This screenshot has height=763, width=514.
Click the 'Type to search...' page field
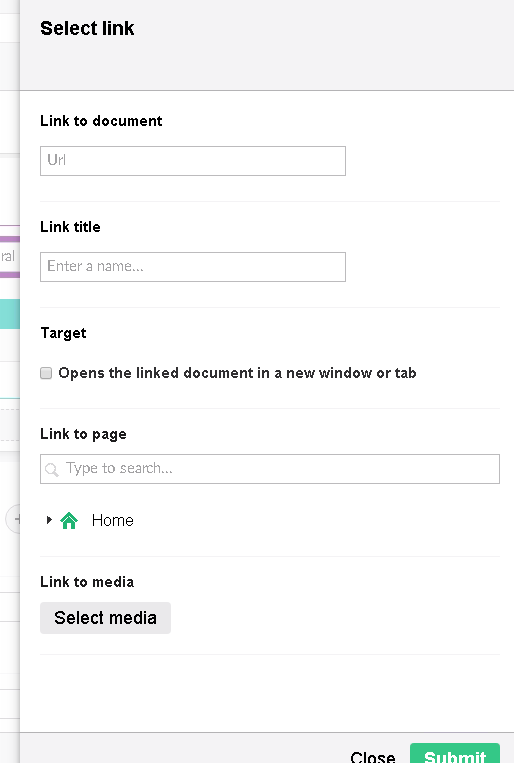[270, 469]
